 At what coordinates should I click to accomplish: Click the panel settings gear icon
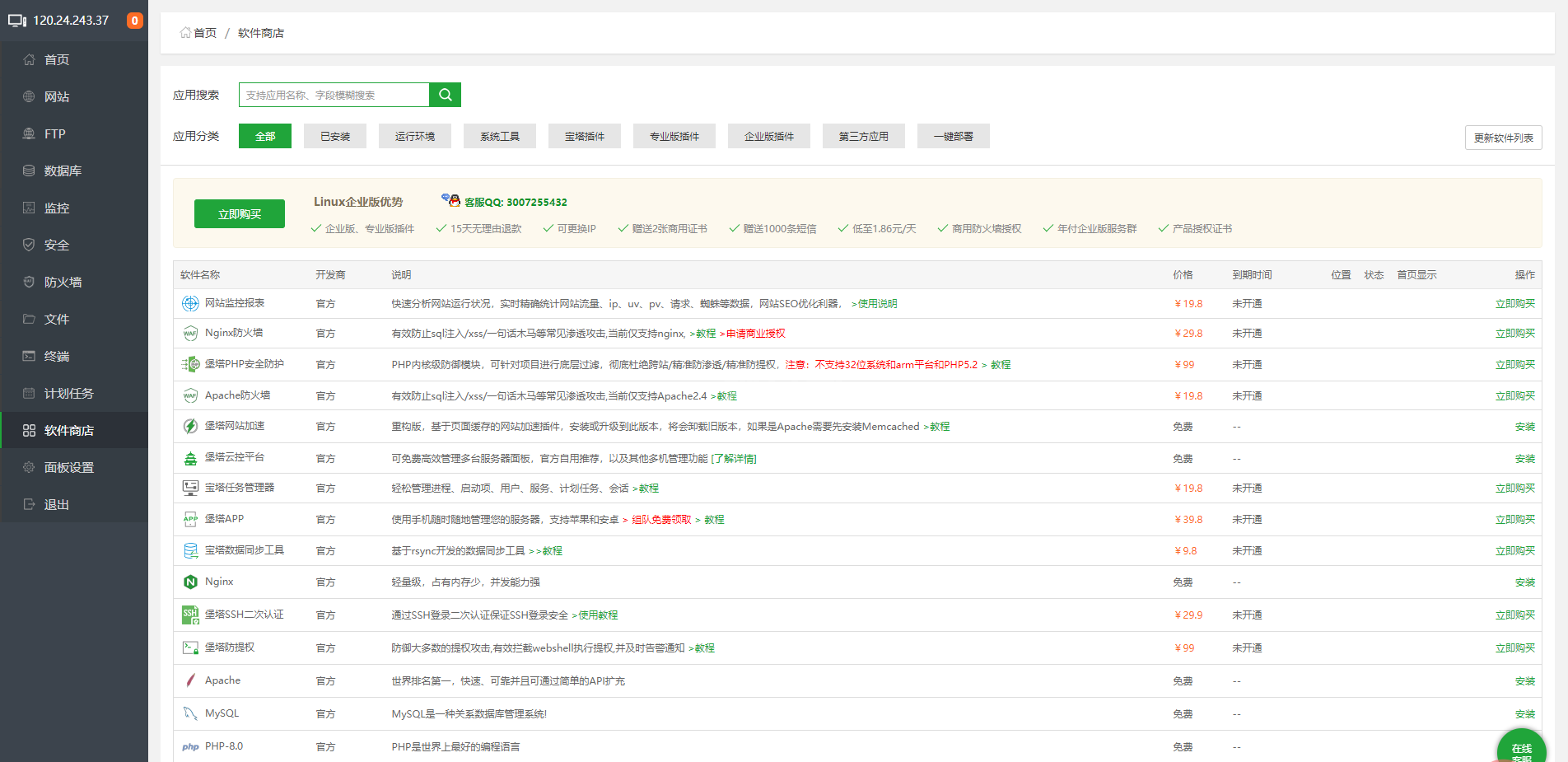pos(29,467)
